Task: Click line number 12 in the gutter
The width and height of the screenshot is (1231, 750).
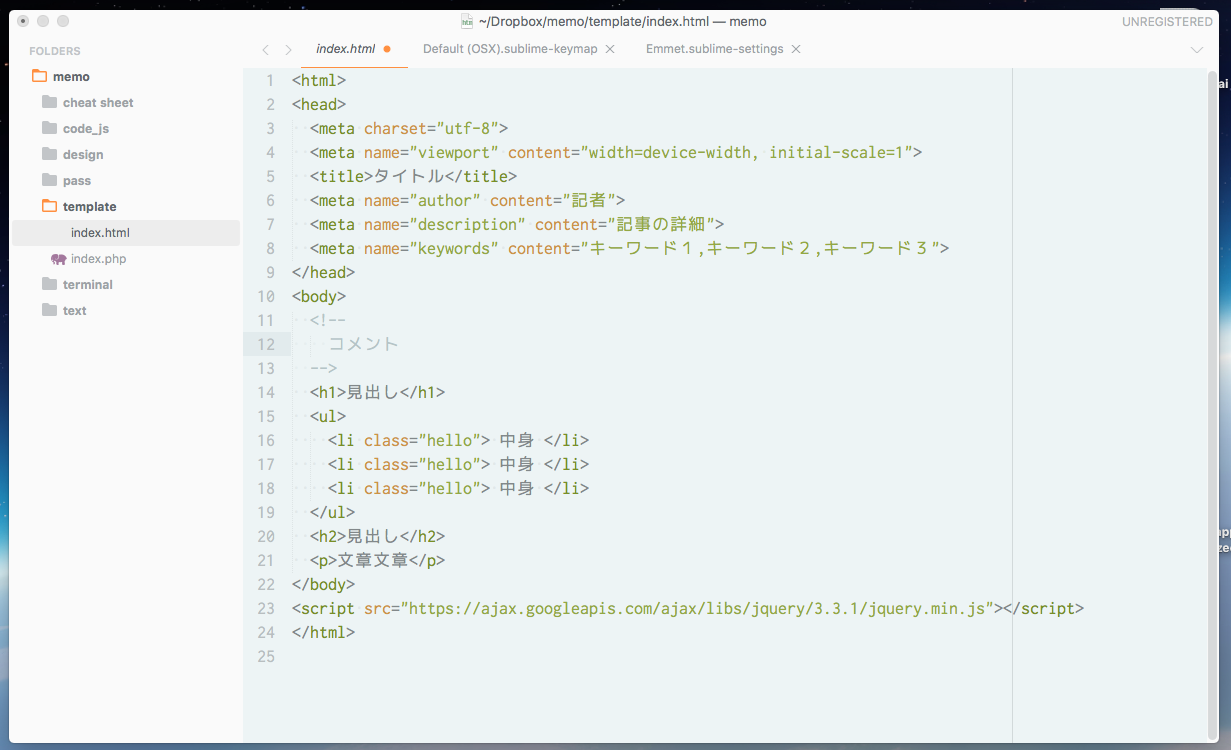Action: point(266,343)
